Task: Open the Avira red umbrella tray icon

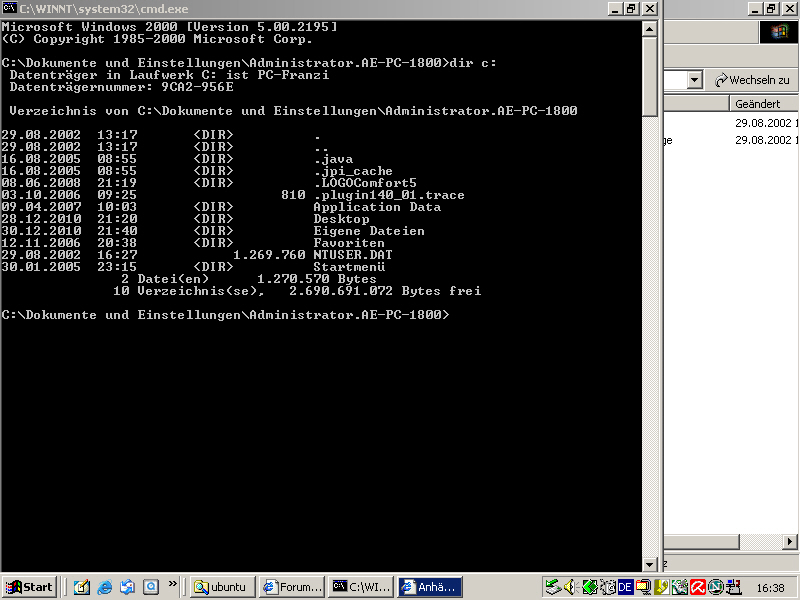Action: (697, 587)
